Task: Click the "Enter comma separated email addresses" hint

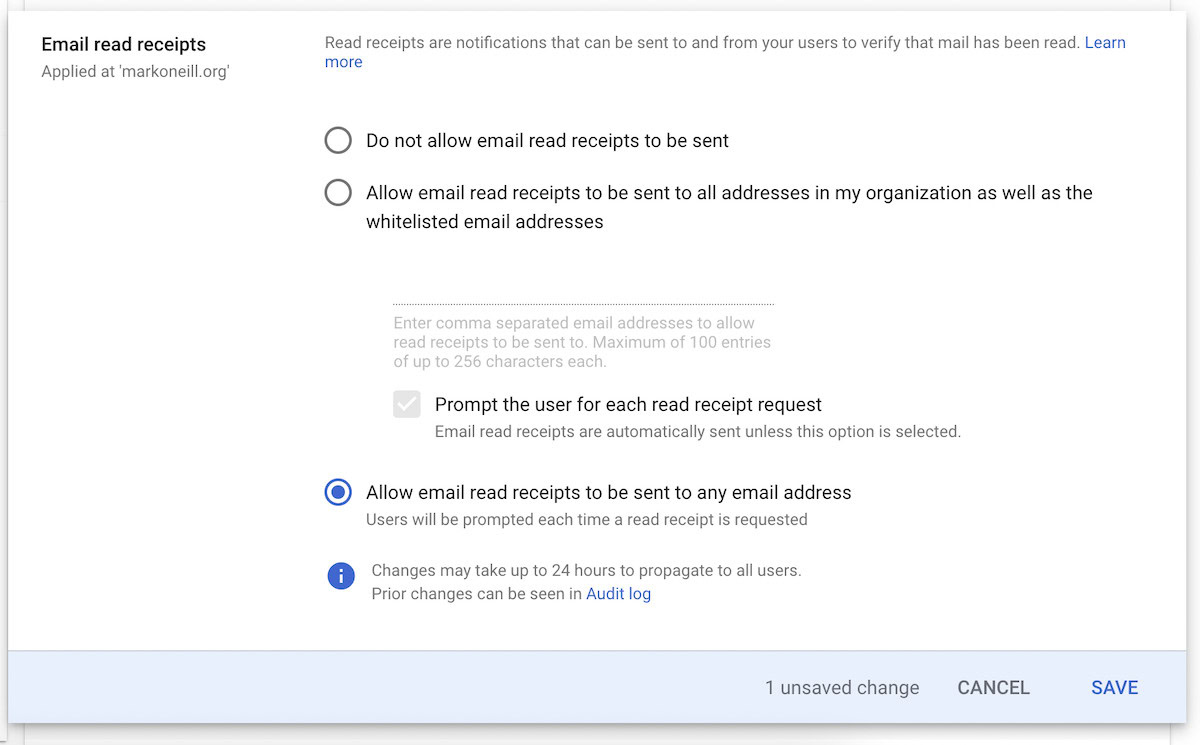Action: point(582,342)
